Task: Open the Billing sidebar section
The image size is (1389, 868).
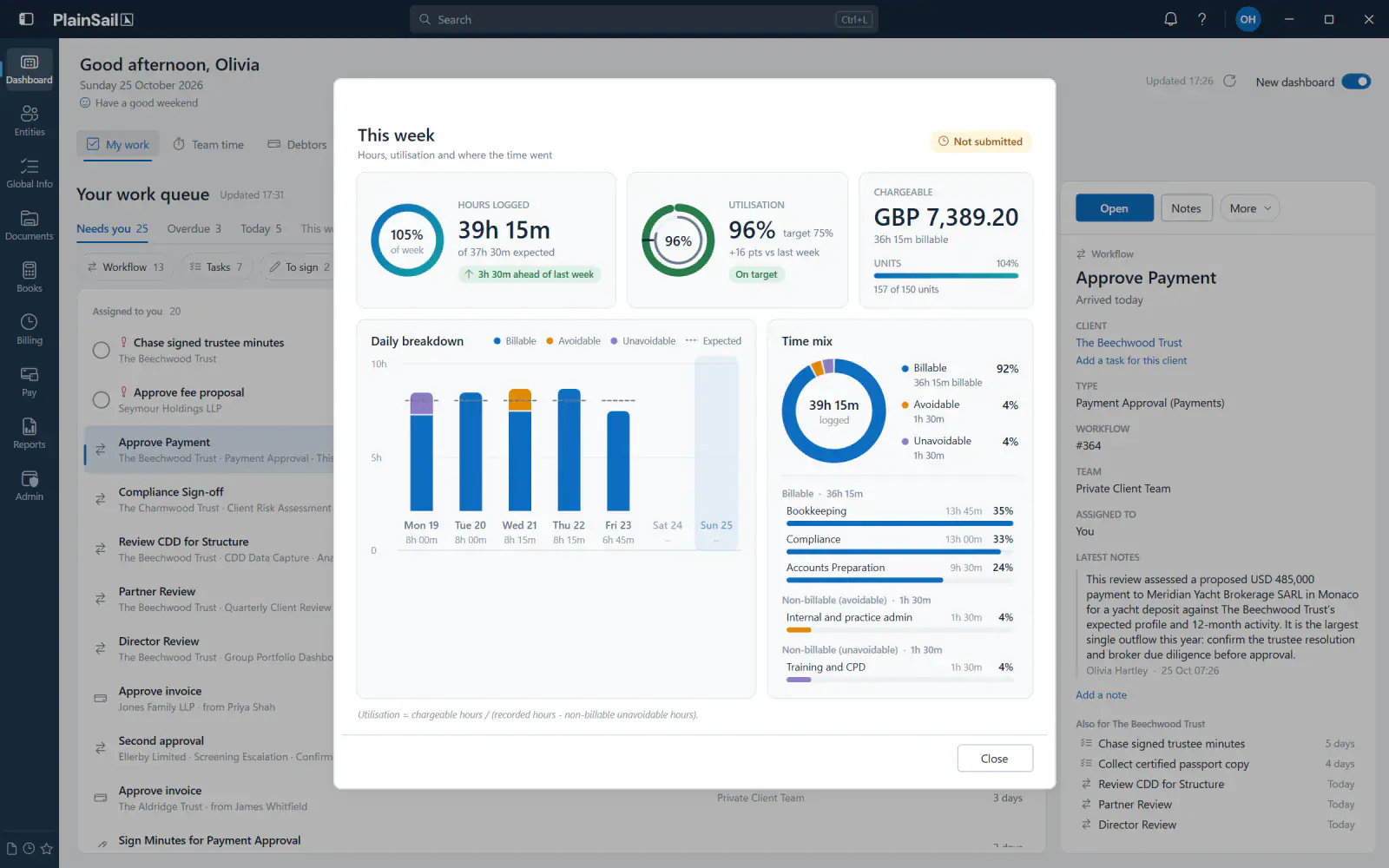Action: [30, 330]
